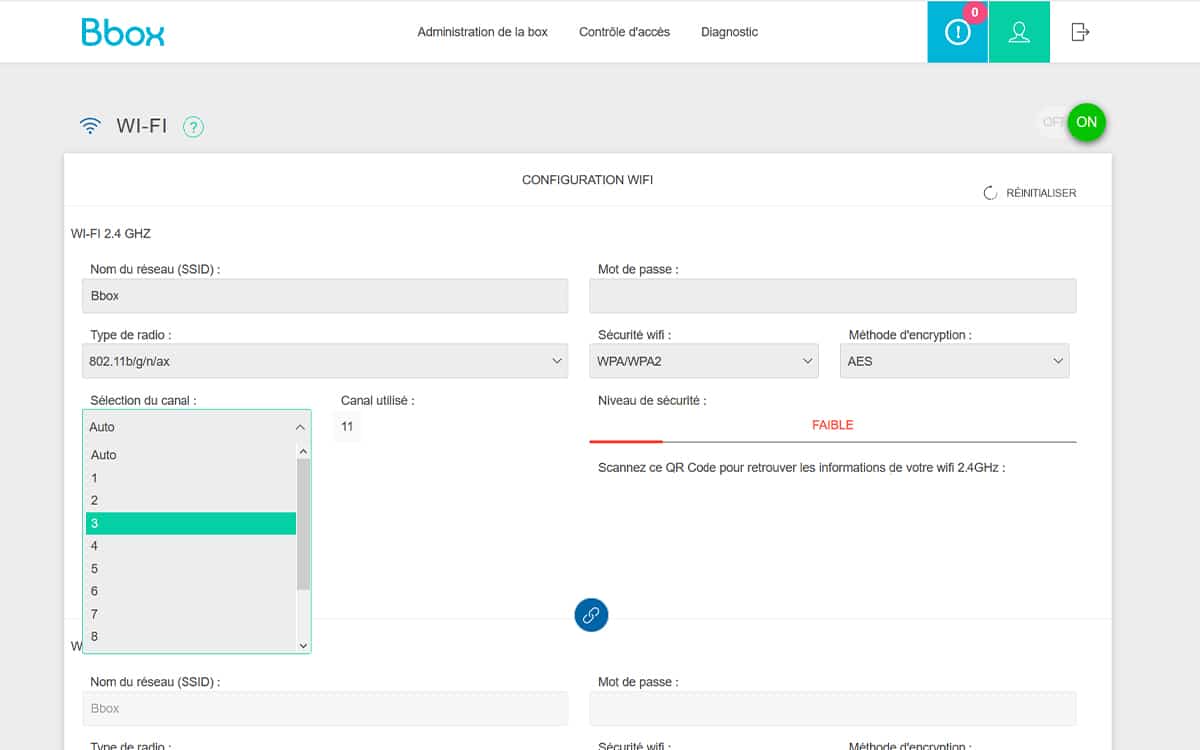Click the Wi-Fi help question mark icon
This screenshot has width=1200, height=750.
pos(193,127)
